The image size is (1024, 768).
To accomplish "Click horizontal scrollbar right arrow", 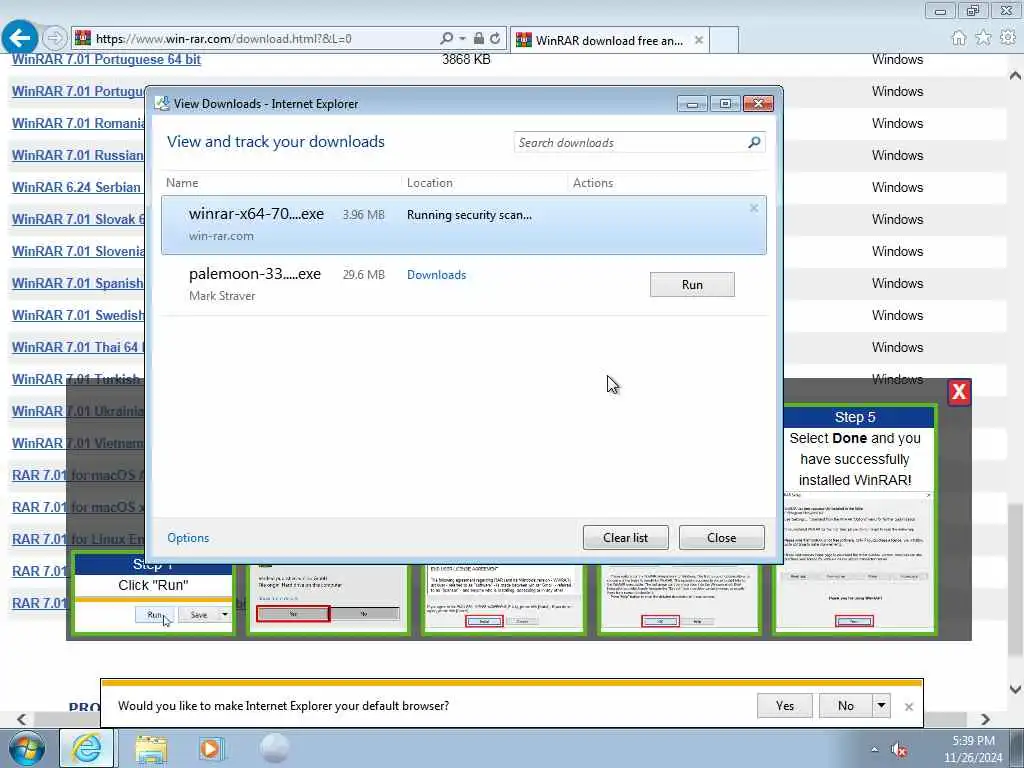I will click(x=985, y=719).
